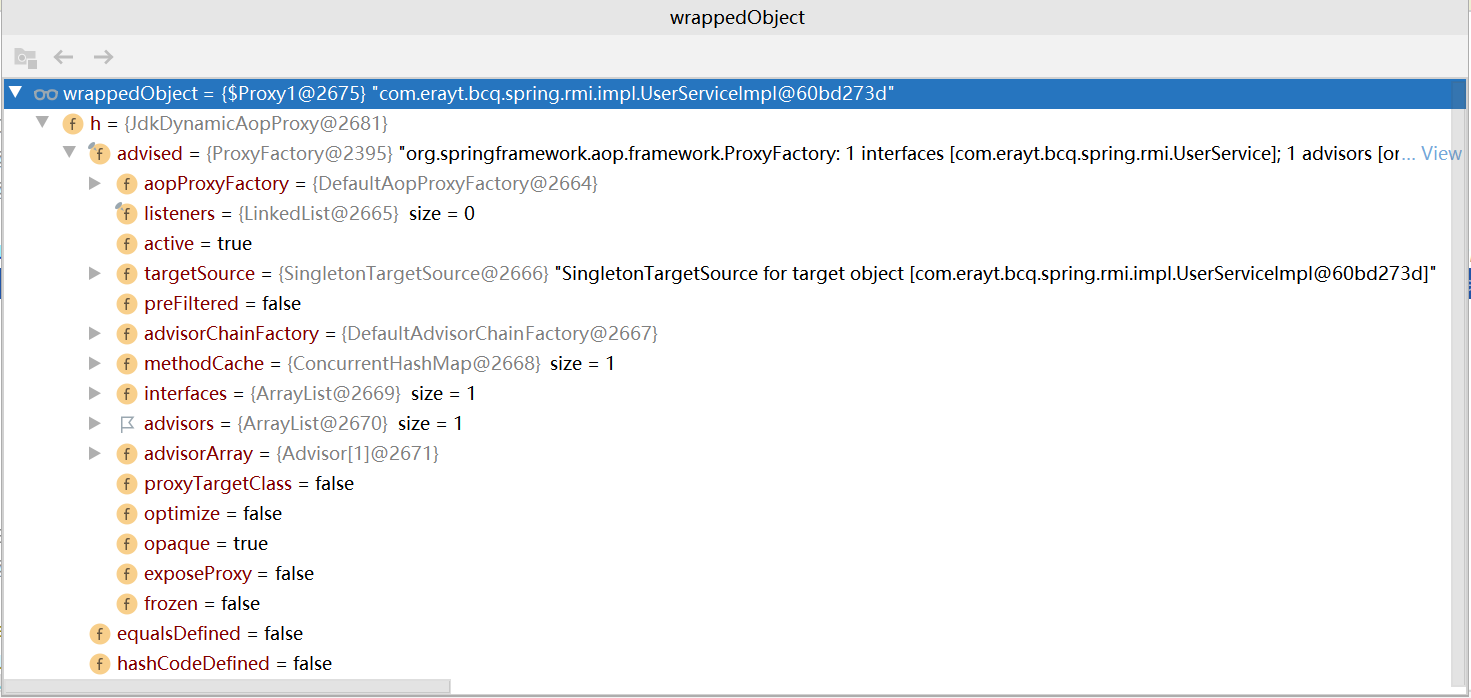
Task: Open the View link on advised row
Action: (x=1441, y=154)
